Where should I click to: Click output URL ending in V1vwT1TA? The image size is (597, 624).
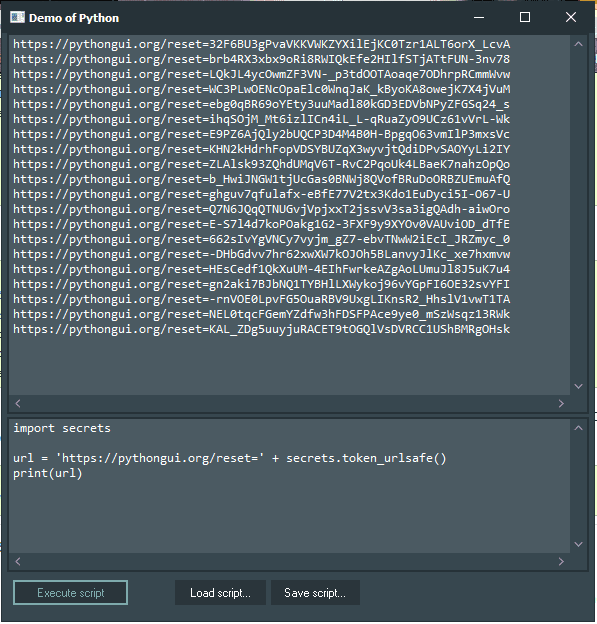pos(261,299)
